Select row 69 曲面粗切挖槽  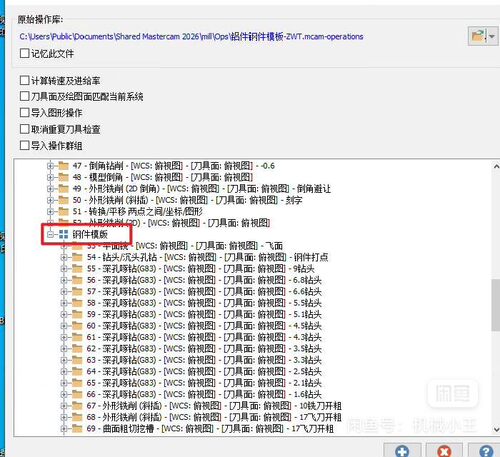point(210,429)
